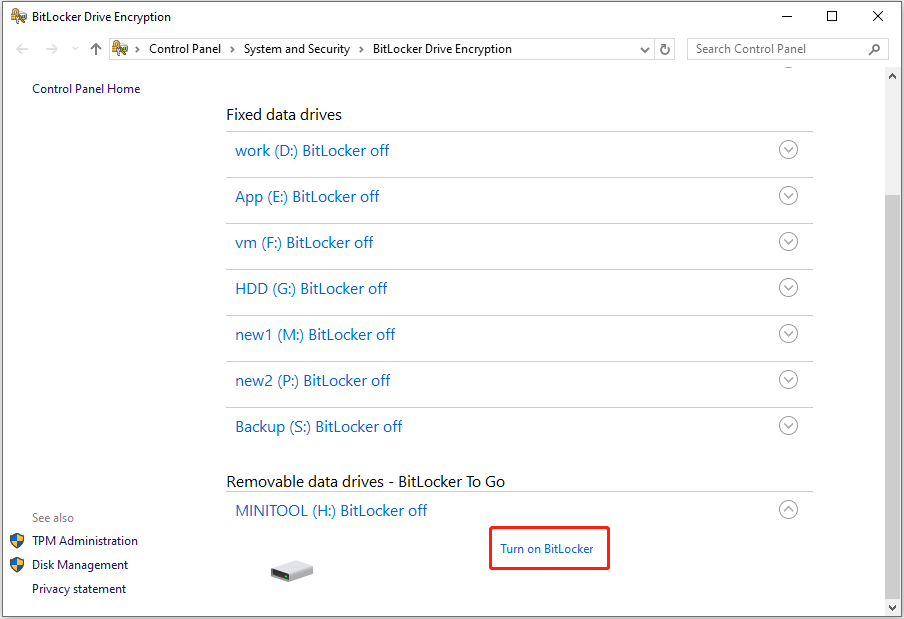904x619 pixels.
Task: Click the Turn on BitLocker link
Action: tap(547, 549)
